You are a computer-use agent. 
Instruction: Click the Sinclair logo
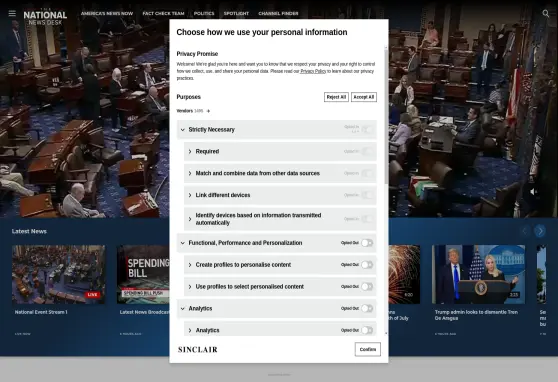point(198,349)
